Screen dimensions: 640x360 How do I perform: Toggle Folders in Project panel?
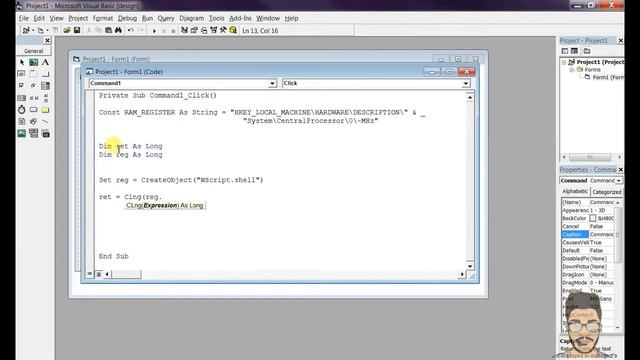tap(587, 51)
